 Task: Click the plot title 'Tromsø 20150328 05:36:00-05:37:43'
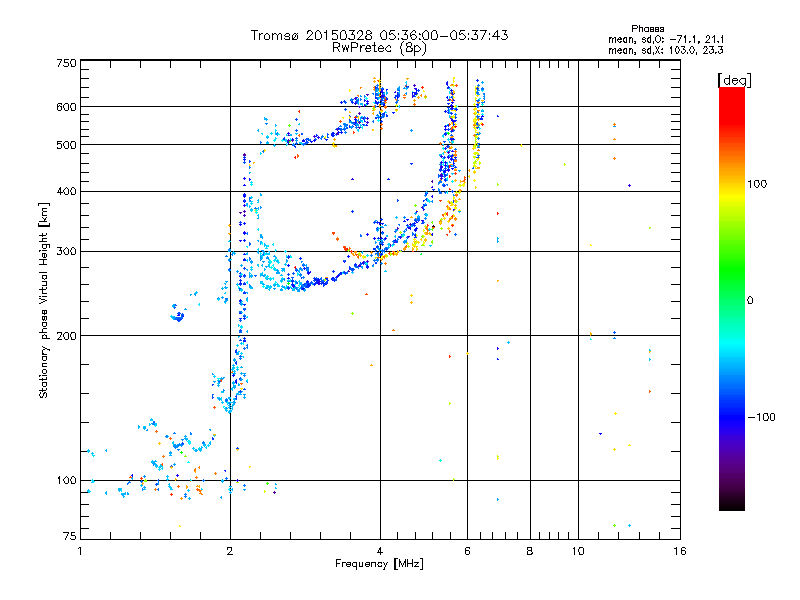(379, 35)
